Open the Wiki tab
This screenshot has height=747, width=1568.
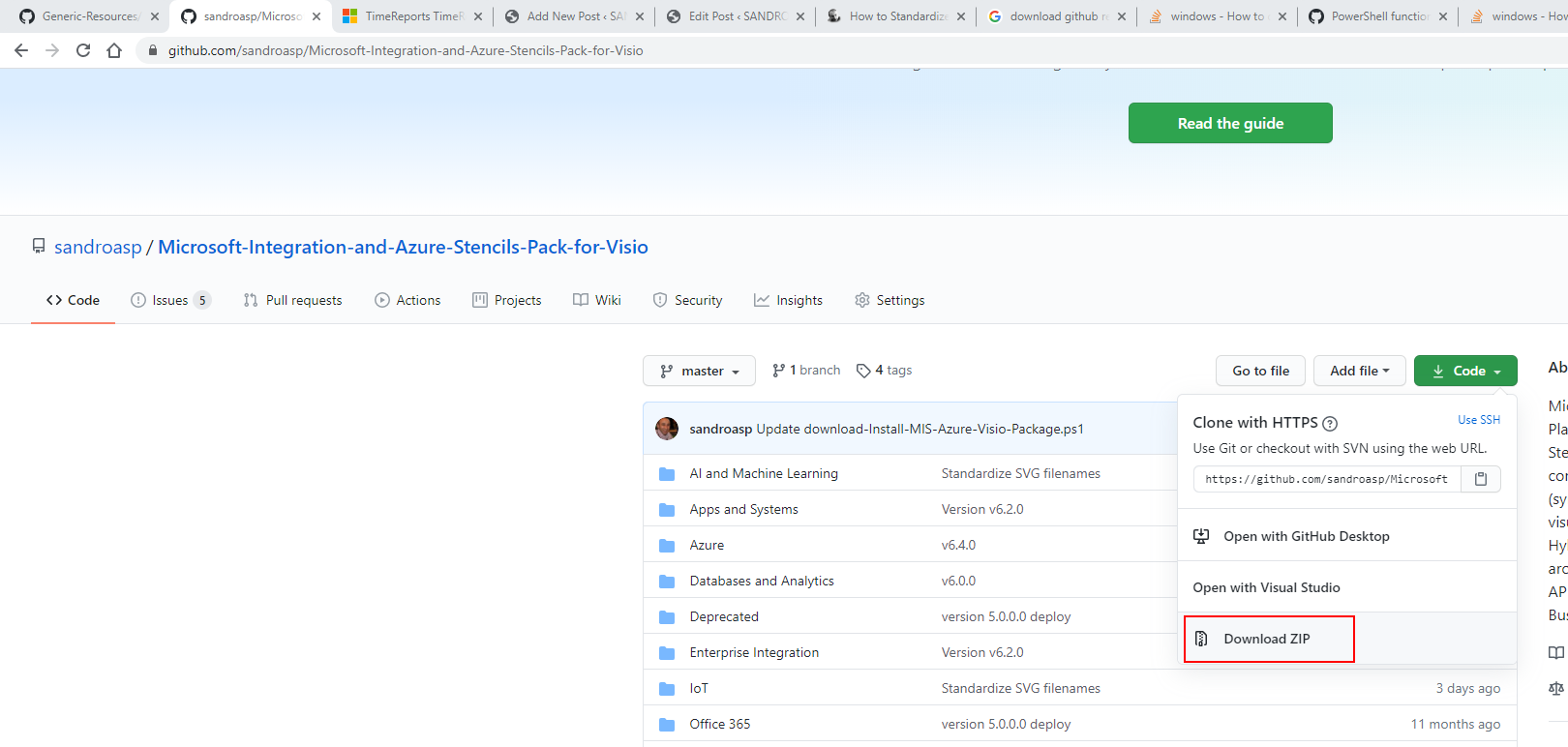(597, 300)
